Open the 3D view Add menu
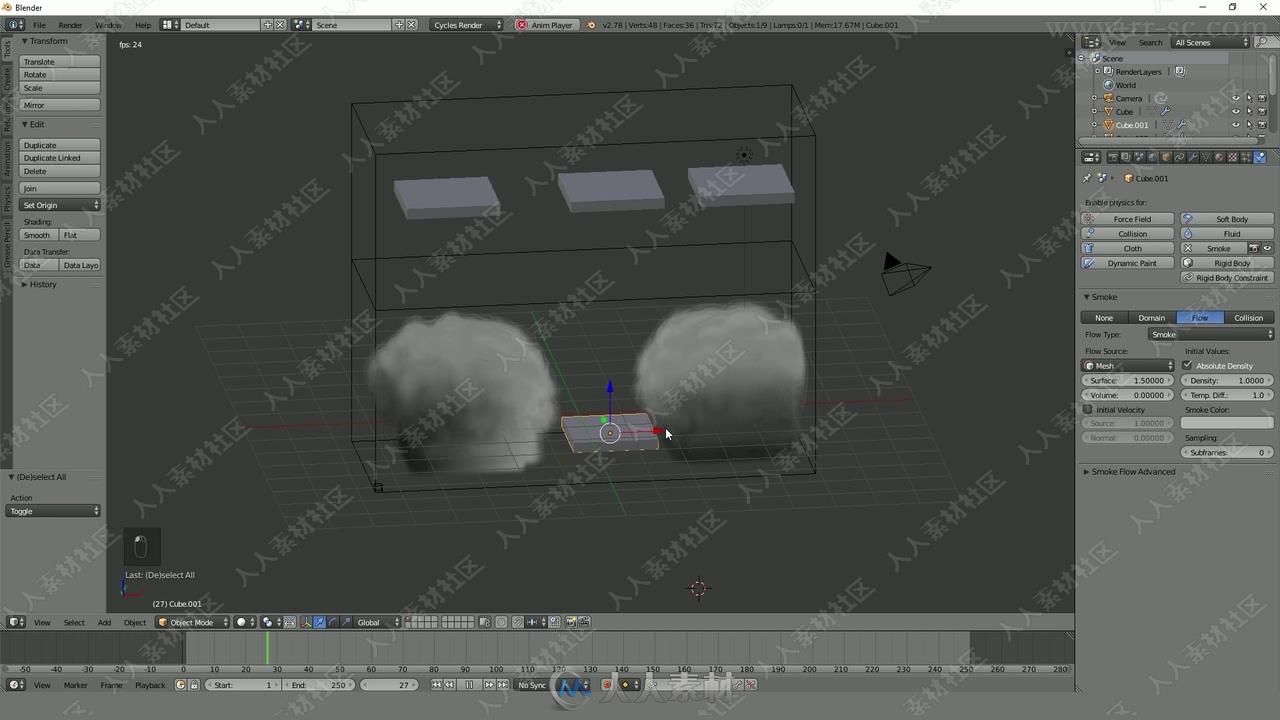 pos(104,622)
